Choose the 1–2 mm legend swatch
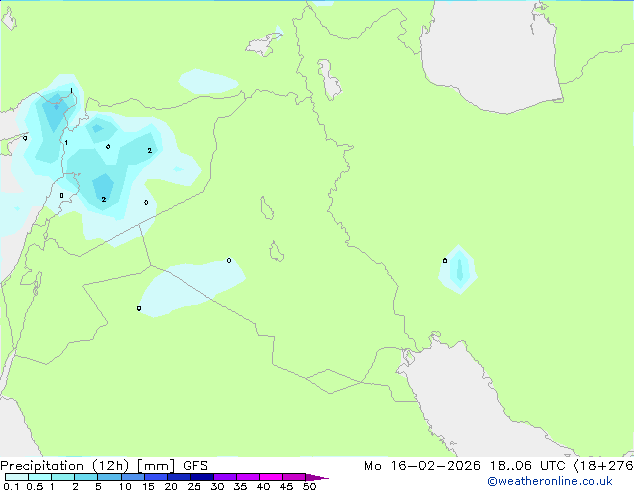The height and width of the screenshot is (490, 634). click(x=63, y=477)
